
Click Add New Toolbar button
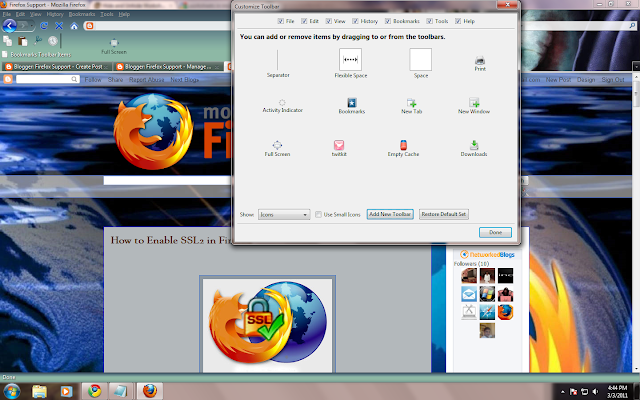[x=390, y=214]
